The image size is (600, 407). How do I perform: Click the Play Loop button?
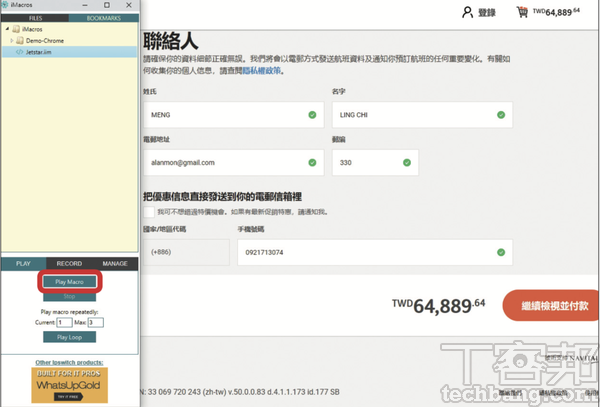point(69,337)
